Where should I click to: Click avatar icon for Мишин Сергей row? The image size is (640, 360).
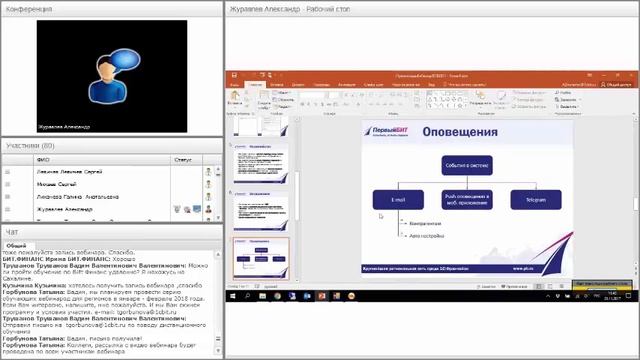click(x=209, y=184)
